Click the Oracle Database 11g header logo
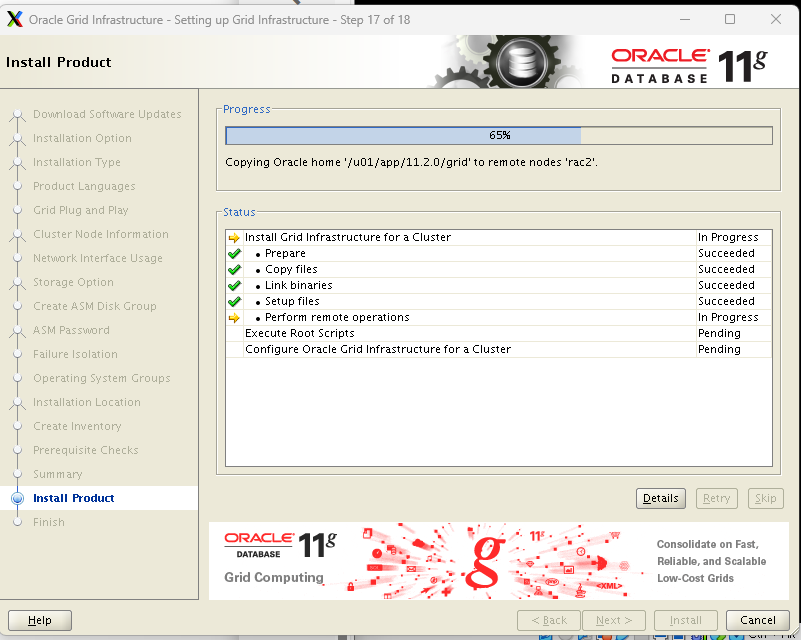This screenshot has height=640, width=801. 689,65
